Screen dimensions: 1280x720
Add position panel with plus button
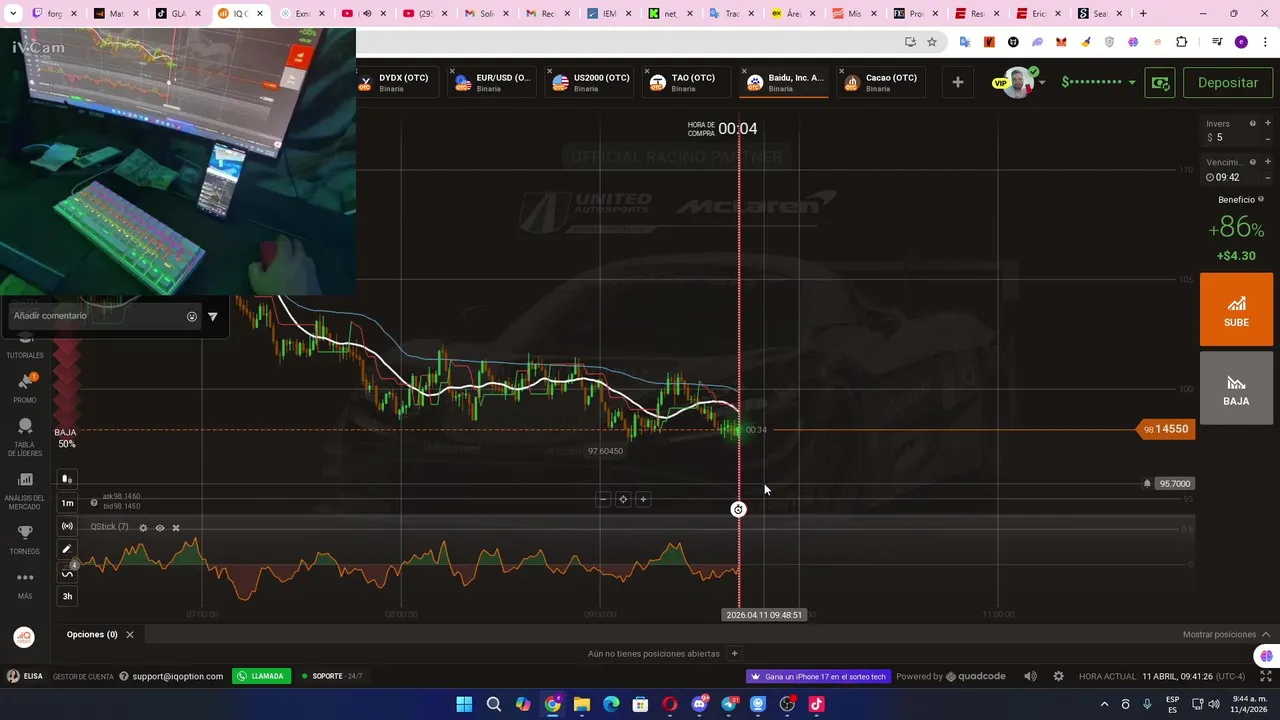pyautogui.click(x=734, y=654)
